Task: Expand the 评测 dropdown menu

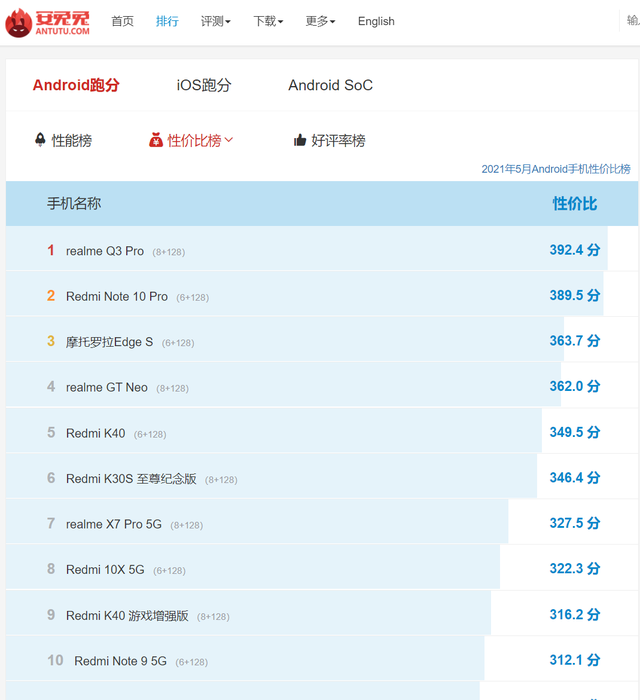Action: [x=216, y=21]
